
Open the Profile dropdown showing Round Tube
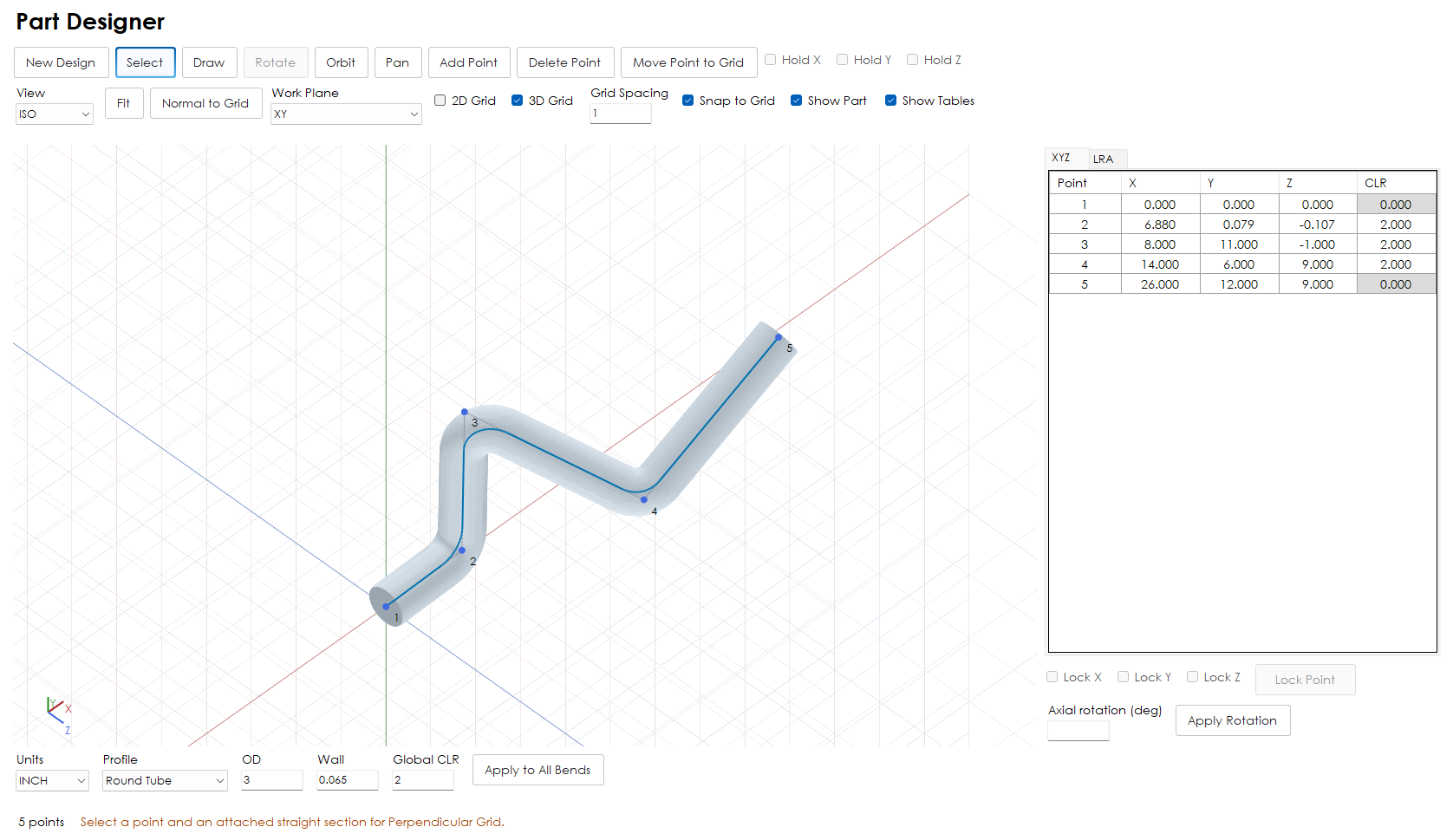(165, 780)
